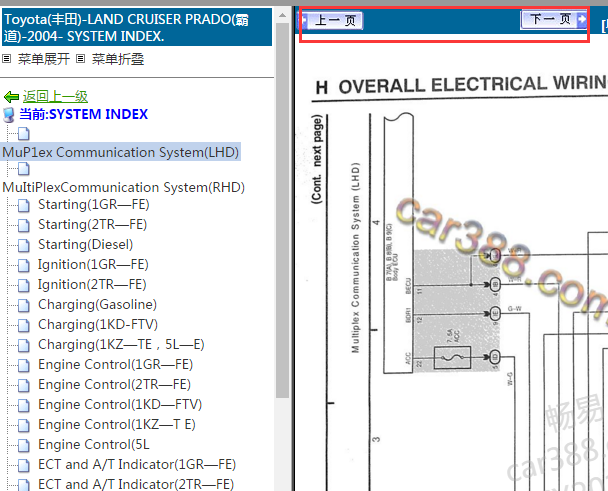Viewport: 608px width, 491px height.
Task: Click page icon beside ECT and A/T Indicator(1GR—FE)
Action: coord(24,465)
